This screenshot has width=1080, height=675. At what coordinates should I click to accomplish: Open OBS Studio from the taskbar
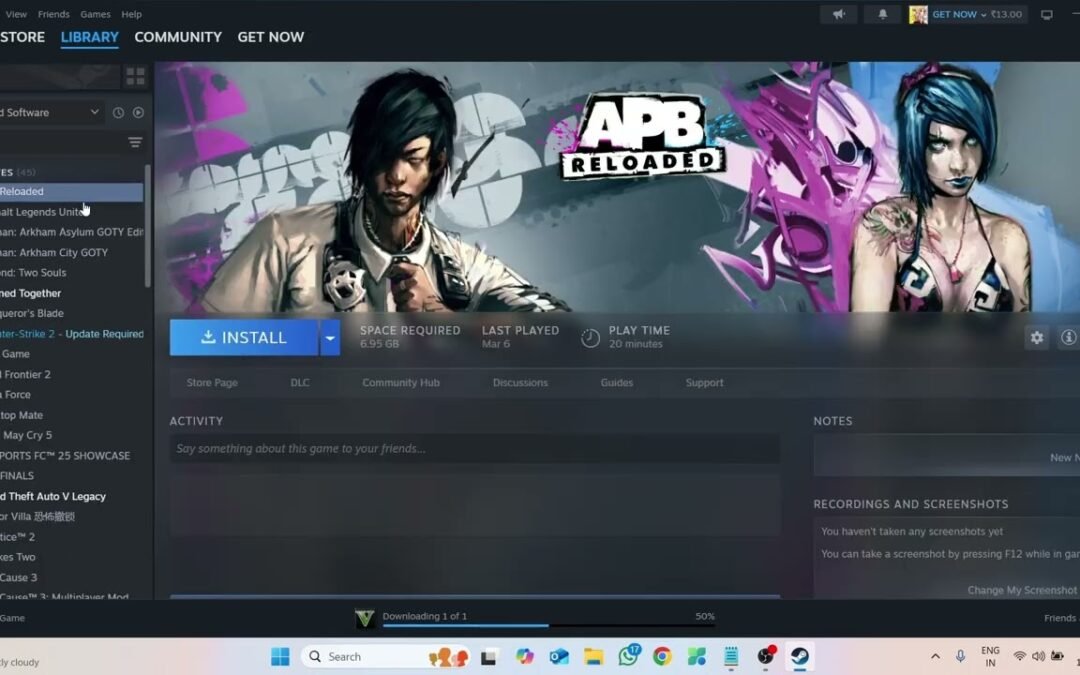tap(766, 656)
